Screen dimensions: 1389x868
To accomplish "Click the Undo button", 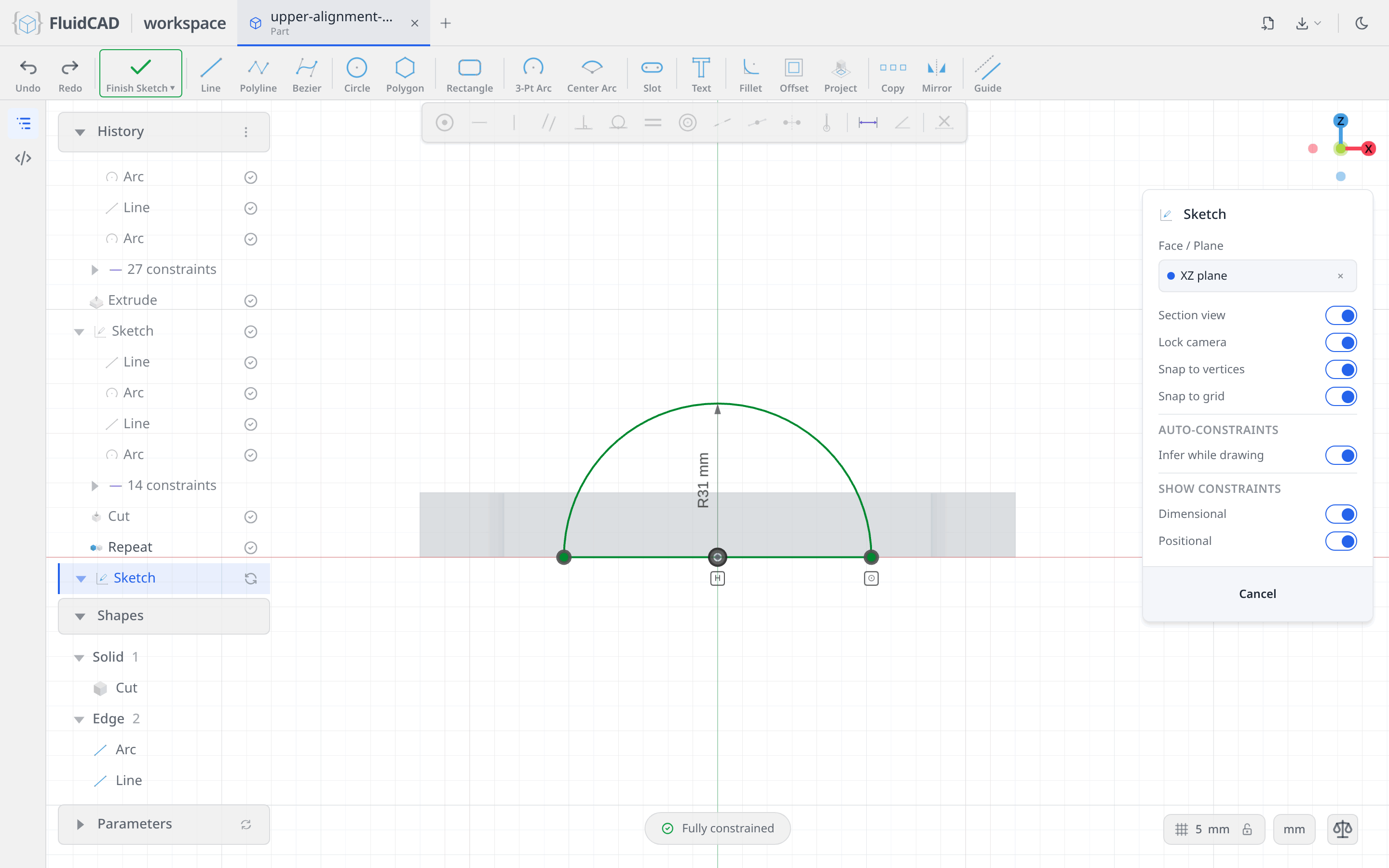I will 27,75.
